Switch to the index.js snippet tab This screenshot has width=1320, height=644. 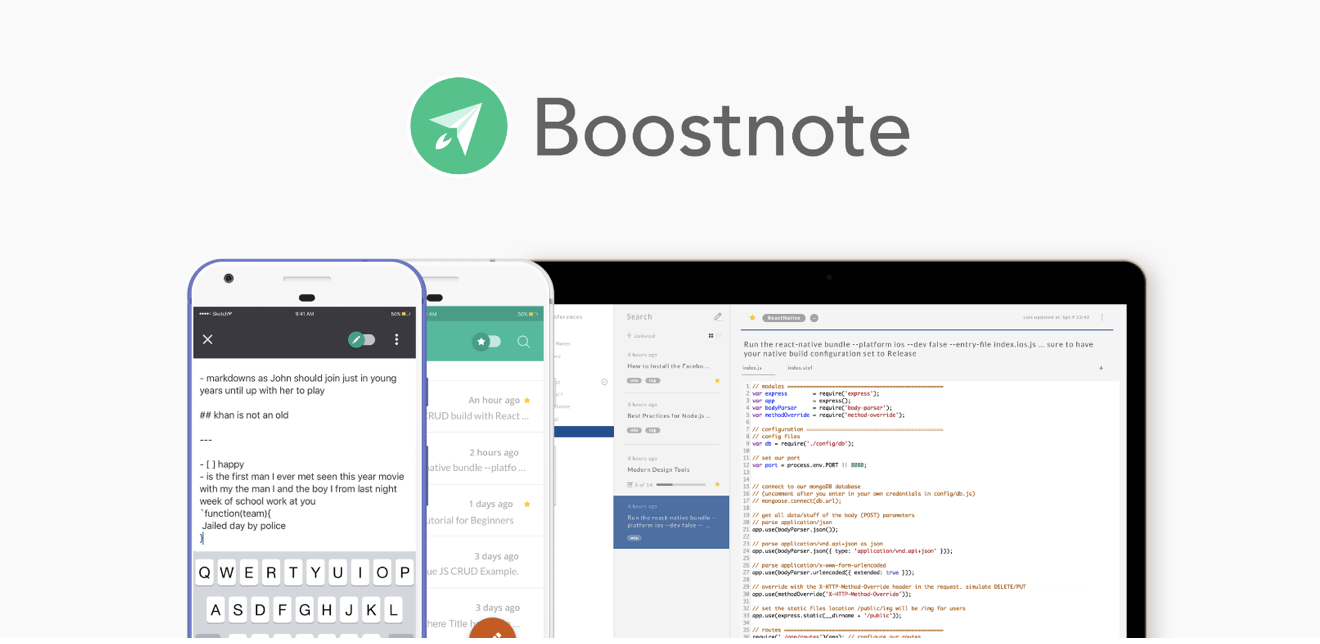(x=752, y=368)
